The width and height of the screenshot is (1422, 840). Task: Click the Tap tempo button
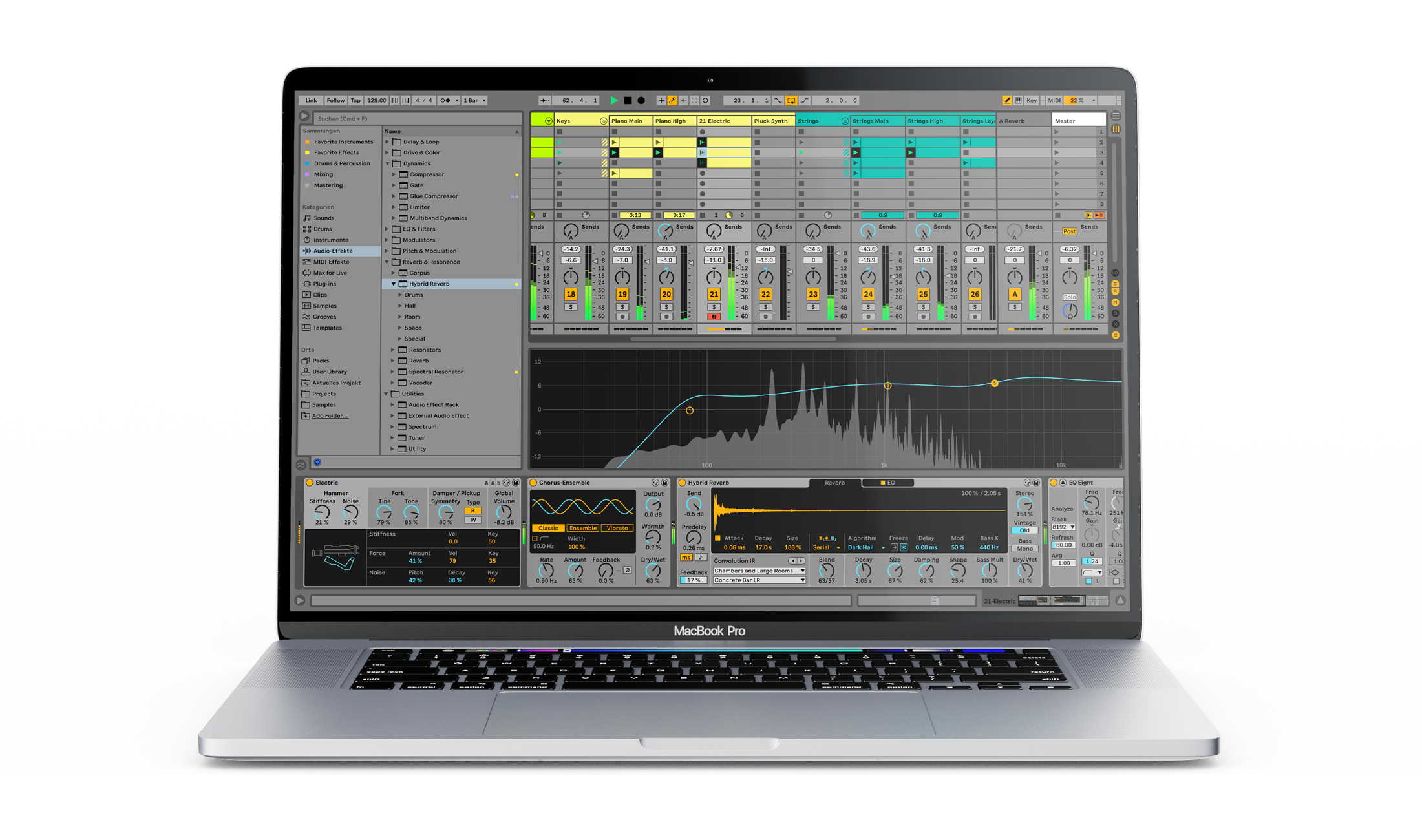click(355, 100)
